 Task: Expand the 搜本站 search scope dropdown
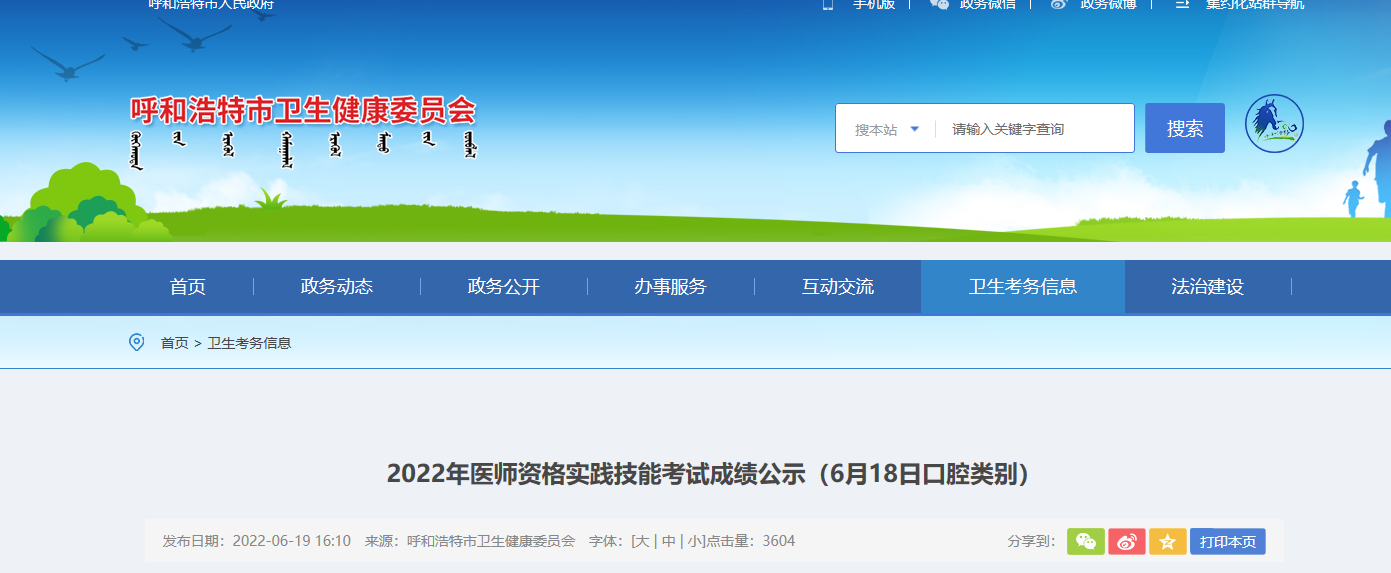coord(886,129)
